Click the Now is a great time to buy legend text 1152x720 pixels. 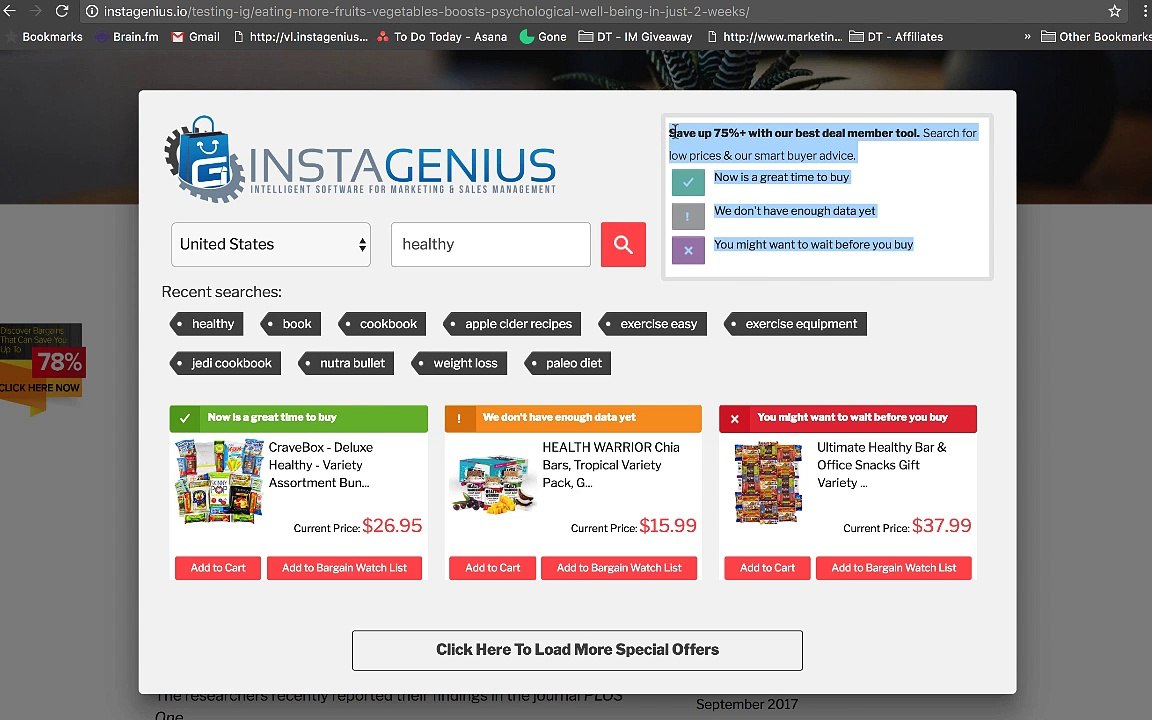782,177
